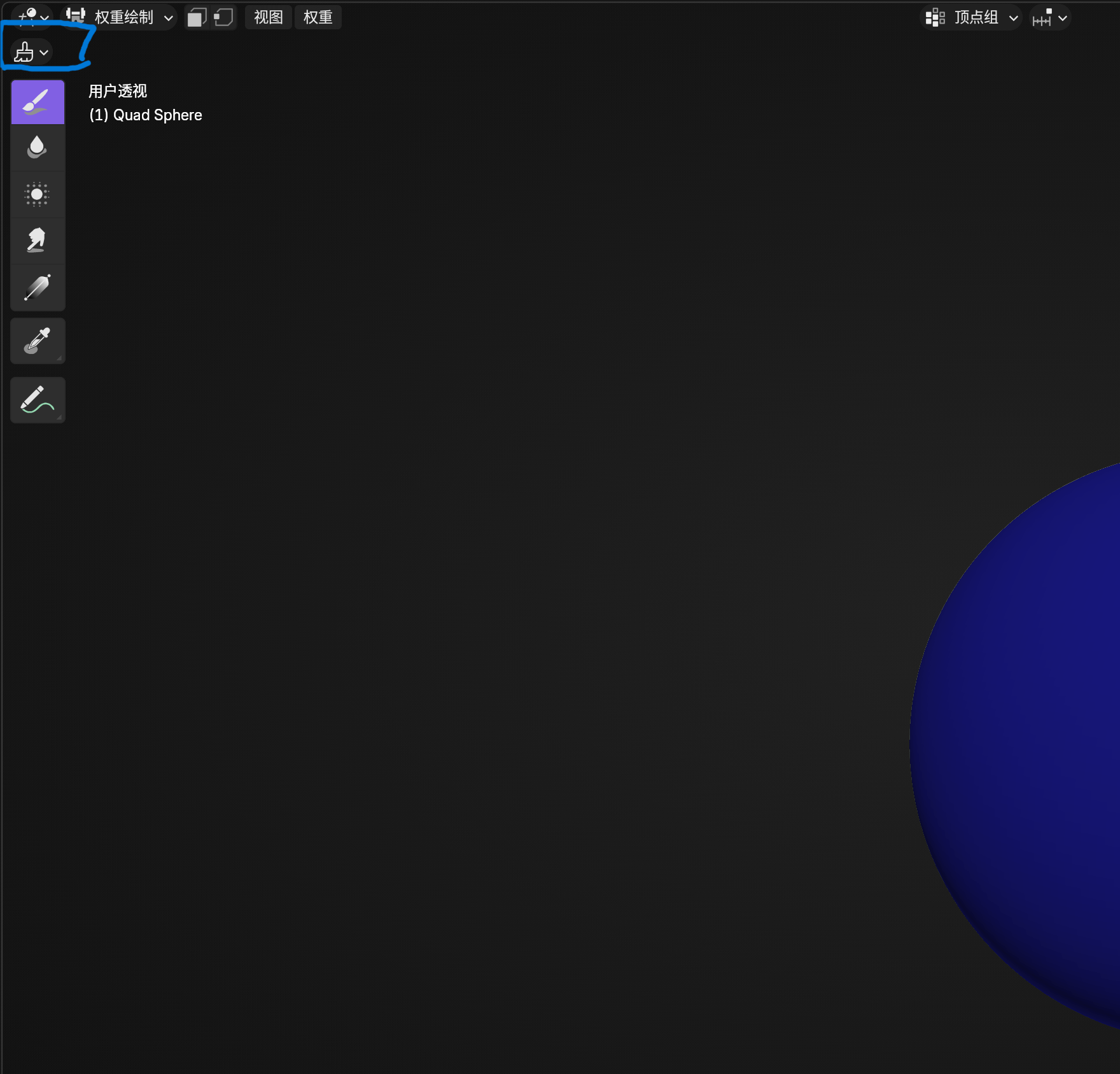Screen dimensions: 1120x1074
Task: Open the snapping options dropdown
Action: [x=1049, y=18]
